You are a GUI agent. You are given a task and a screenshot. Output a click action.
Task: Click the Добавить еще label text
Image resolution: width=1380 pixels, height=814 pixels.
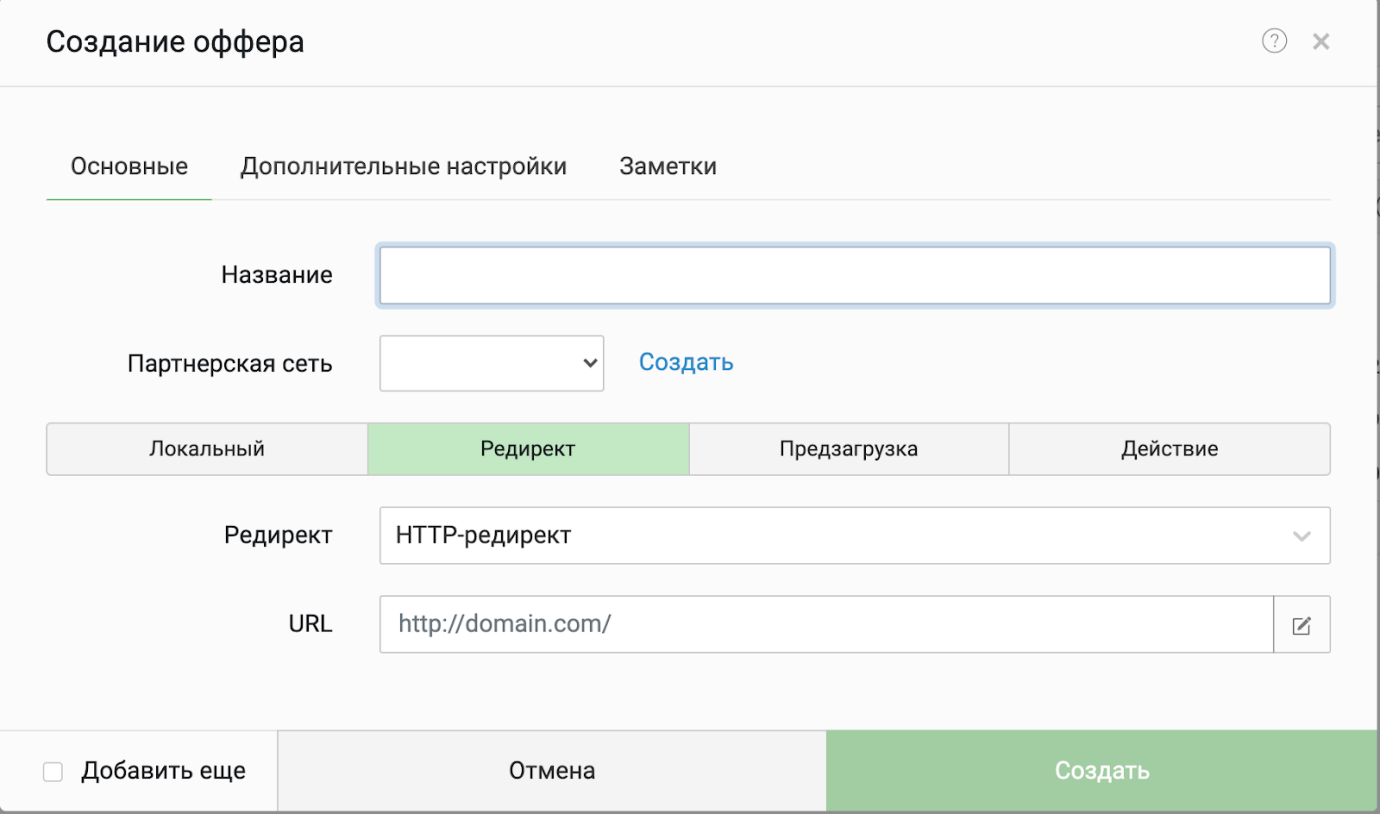coord(164,771)
